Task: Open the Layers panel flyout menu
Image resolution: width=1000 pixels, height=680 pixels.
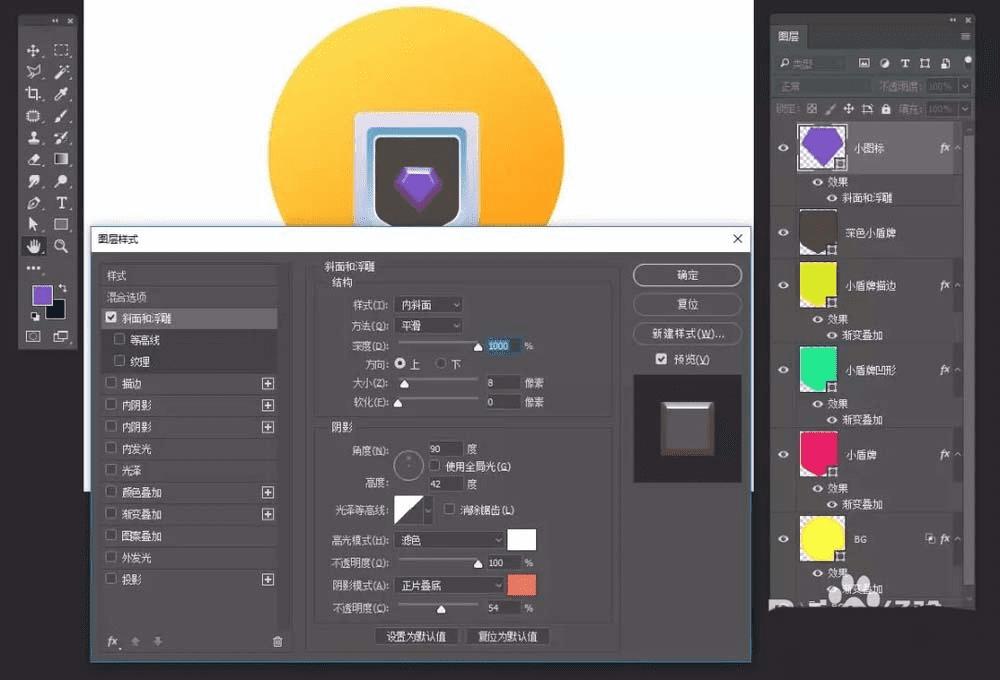Action: [965, 37]
